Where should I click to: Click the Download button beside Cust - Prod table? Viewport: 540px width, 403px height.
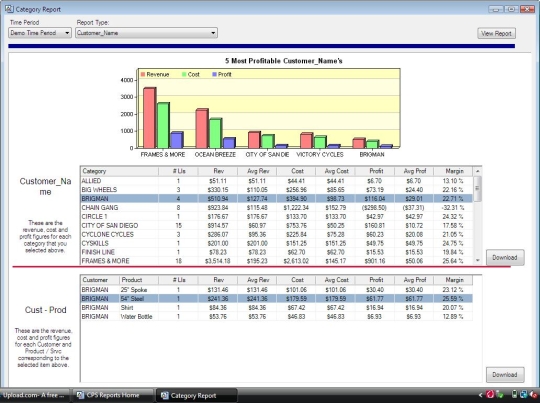coord(505,375)
